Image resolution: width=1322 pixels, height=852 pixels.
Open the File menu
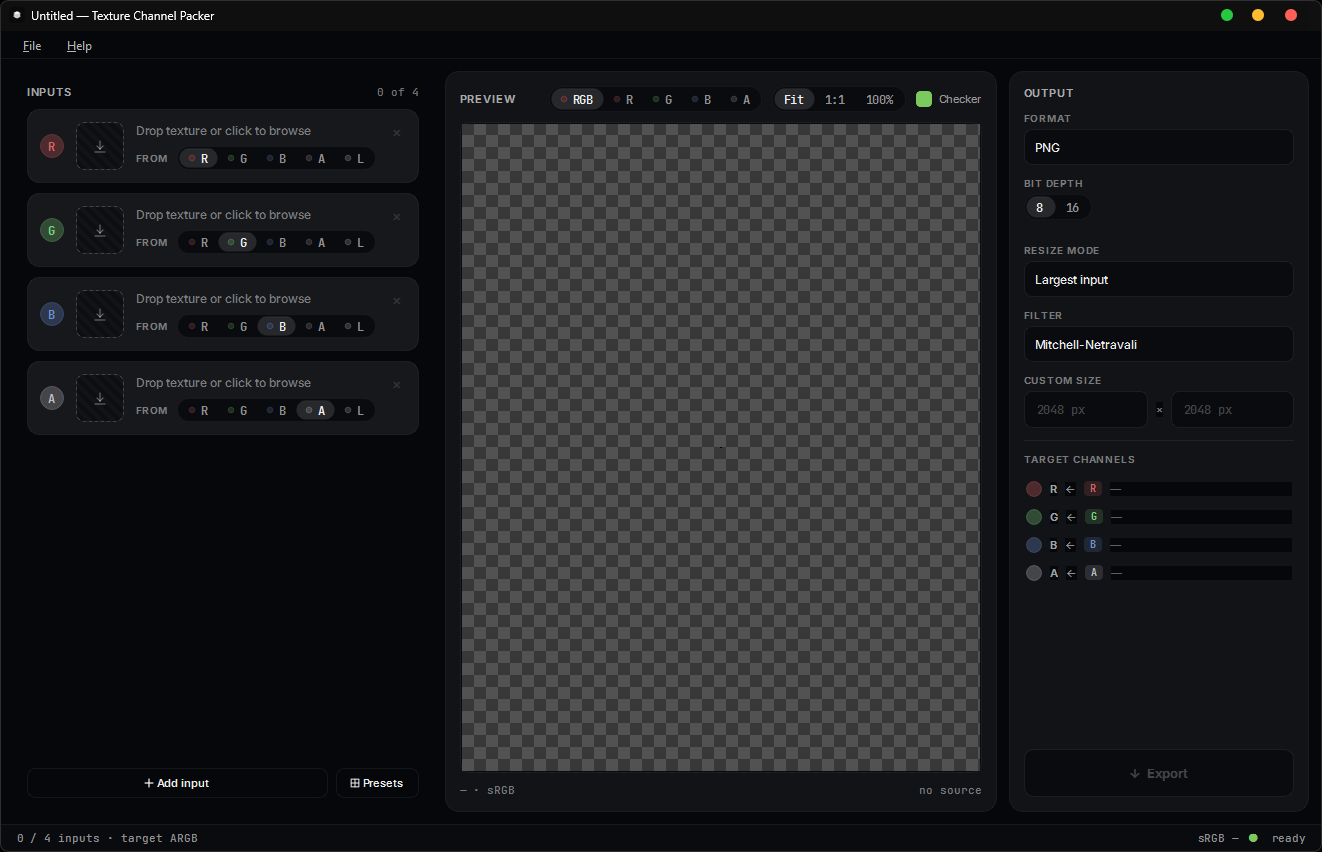pos(32,46)
